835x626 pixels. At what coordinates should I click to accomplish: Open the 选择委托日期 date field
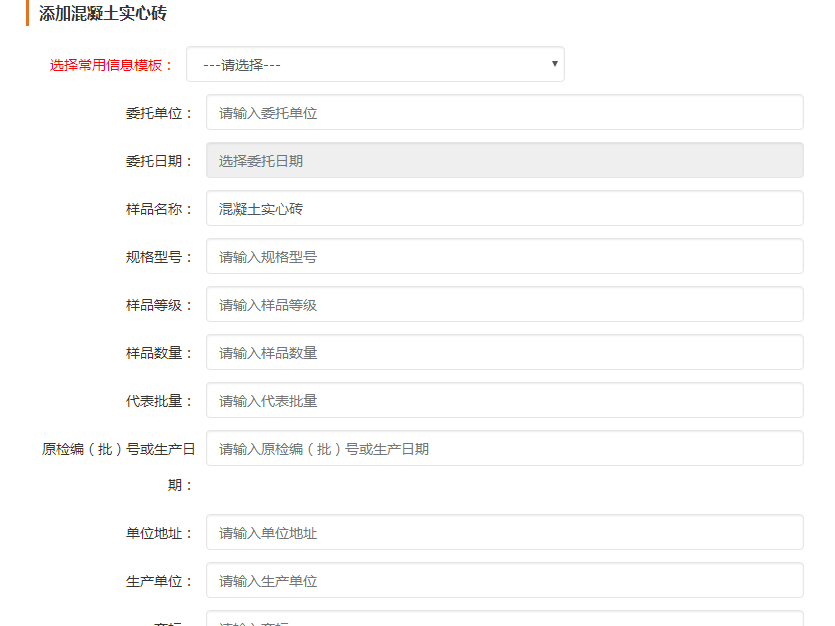[504, 160]
